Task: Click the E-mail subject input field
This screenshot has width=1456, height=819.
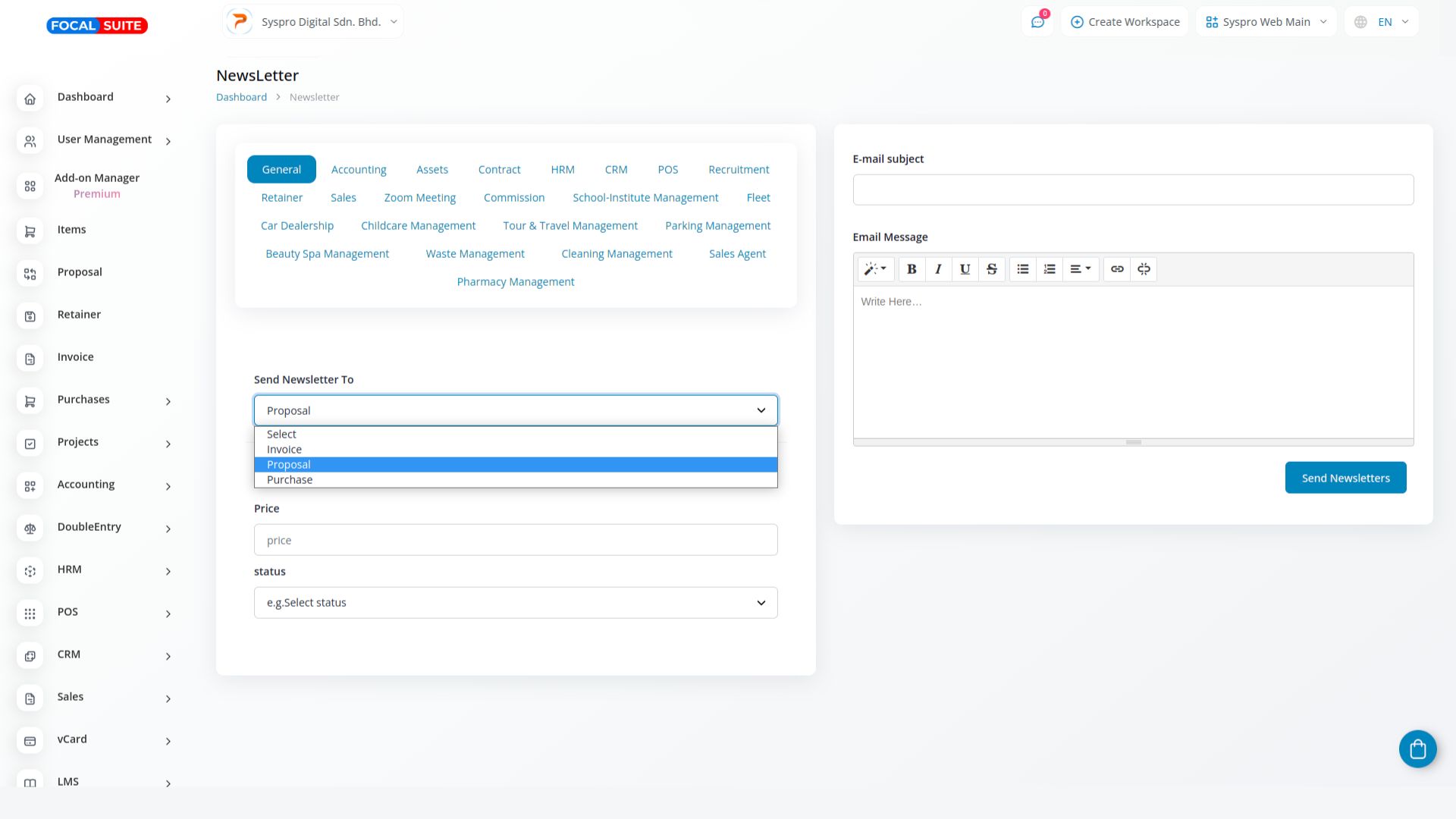Action: point(1133,190)
